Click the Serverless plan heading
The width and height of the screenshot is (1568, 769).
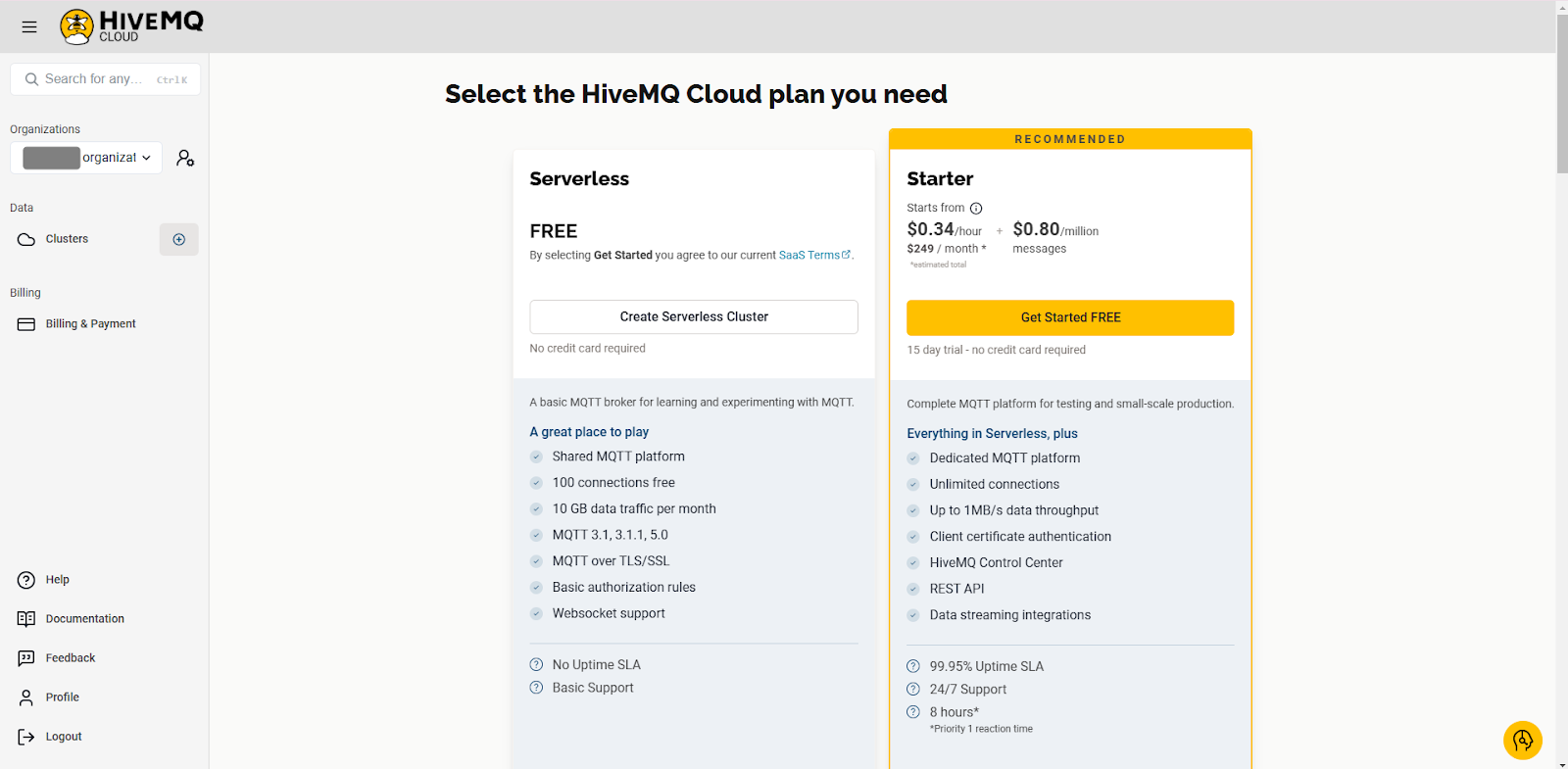click(579, 179)
